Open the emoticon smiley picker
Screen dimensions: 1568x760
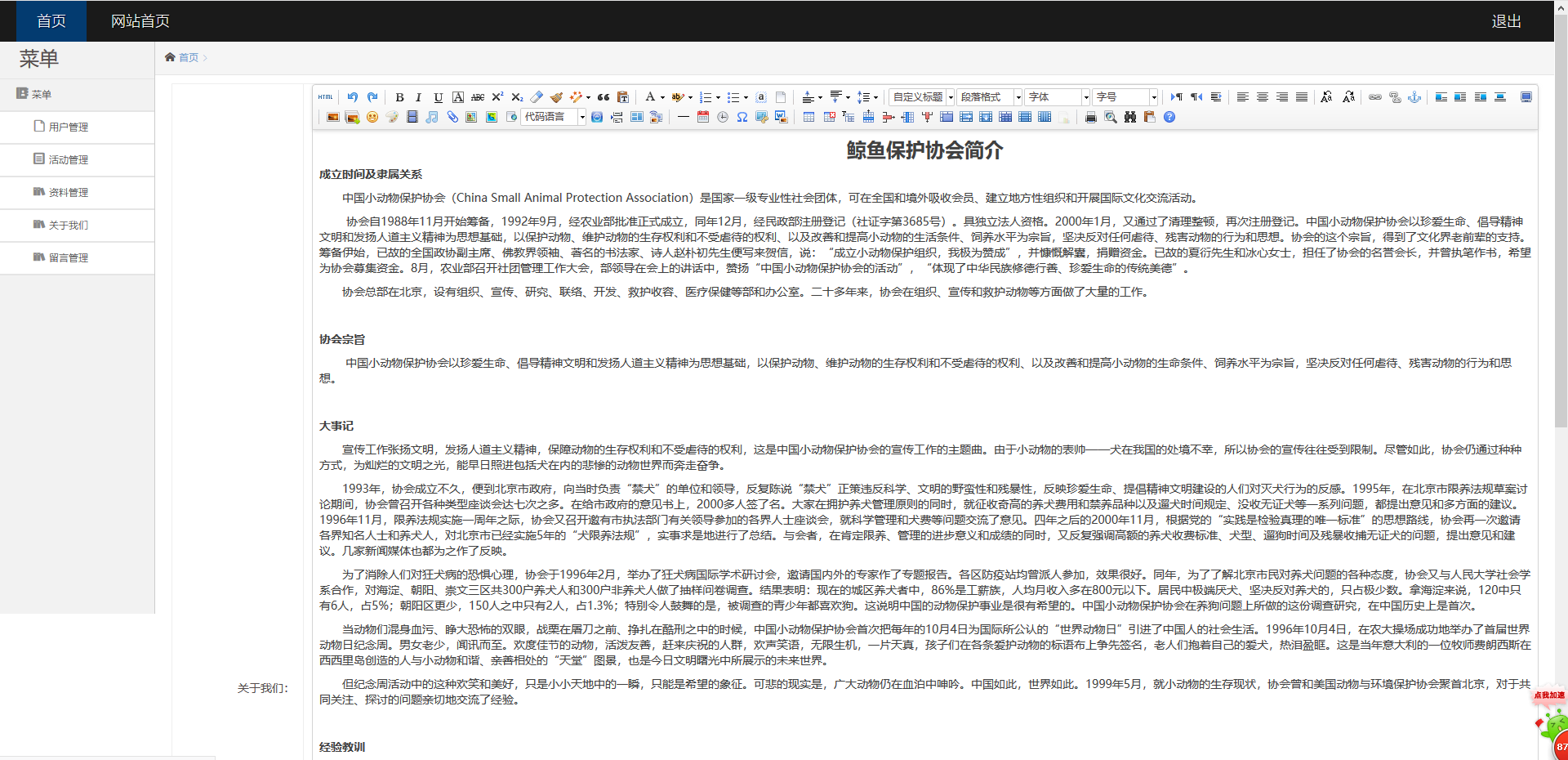(x=372, y=117)
